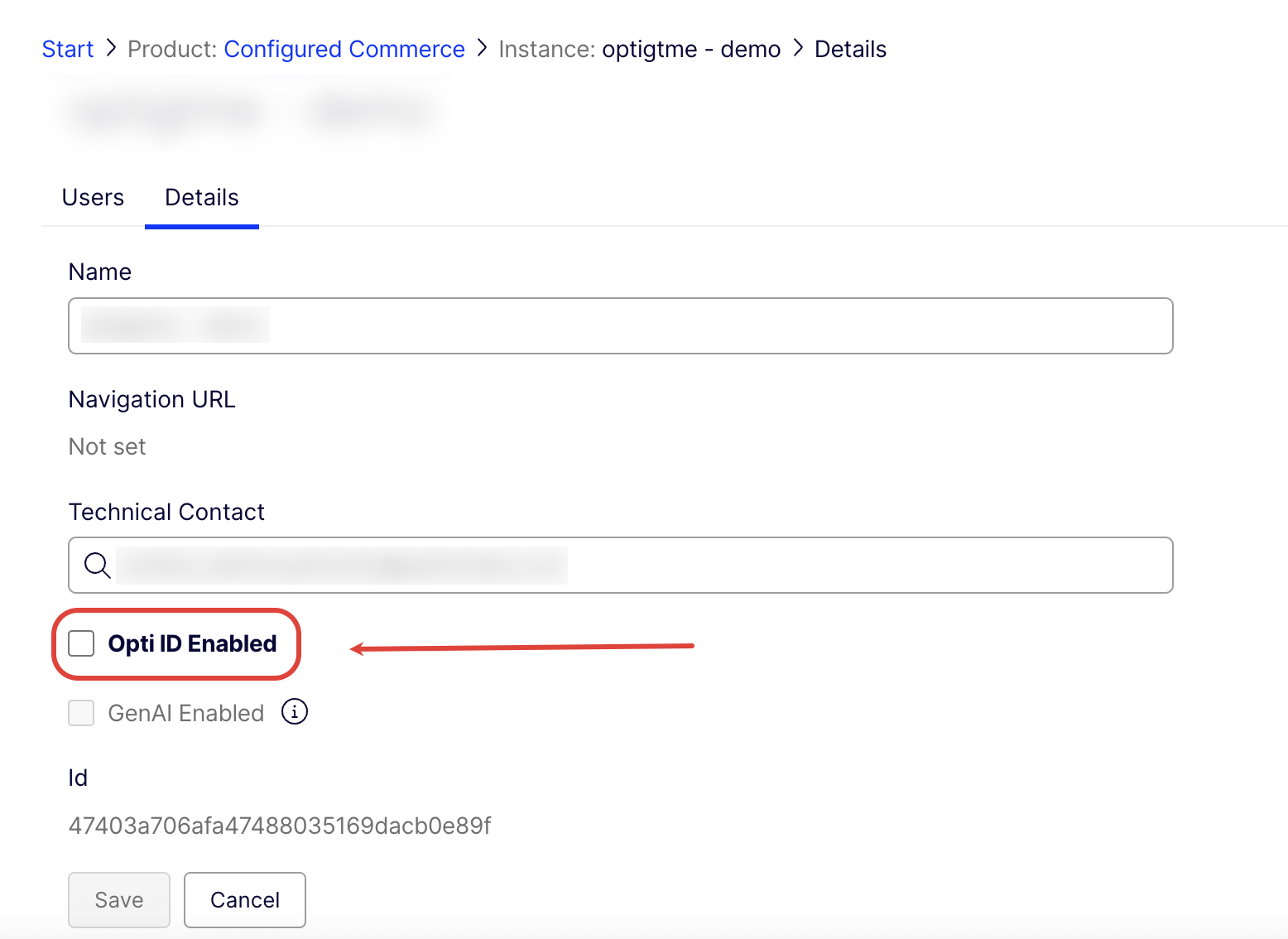
Task: Check the highlighted Opti ID checkbox
Action: tap(81, 643)
